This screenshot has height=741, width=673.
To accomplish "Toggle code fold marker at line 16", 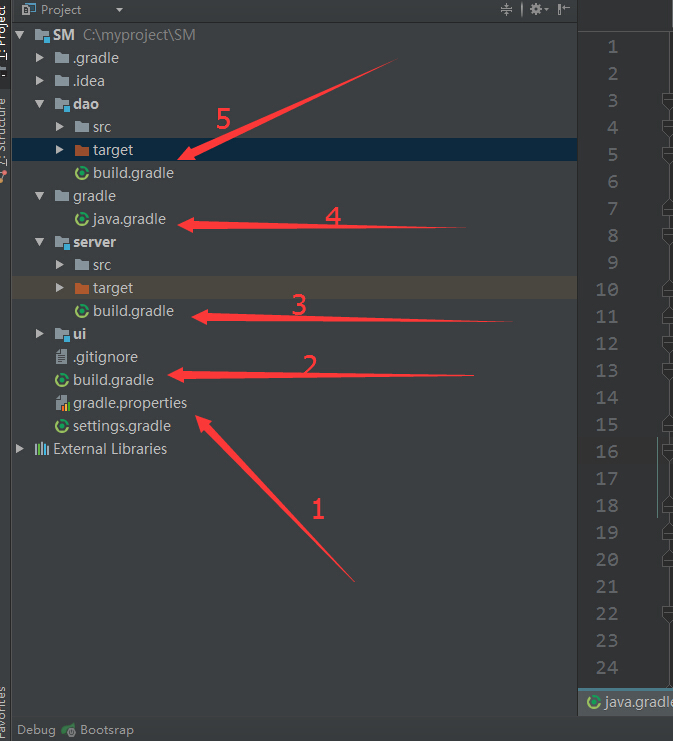I will point(668,451).
